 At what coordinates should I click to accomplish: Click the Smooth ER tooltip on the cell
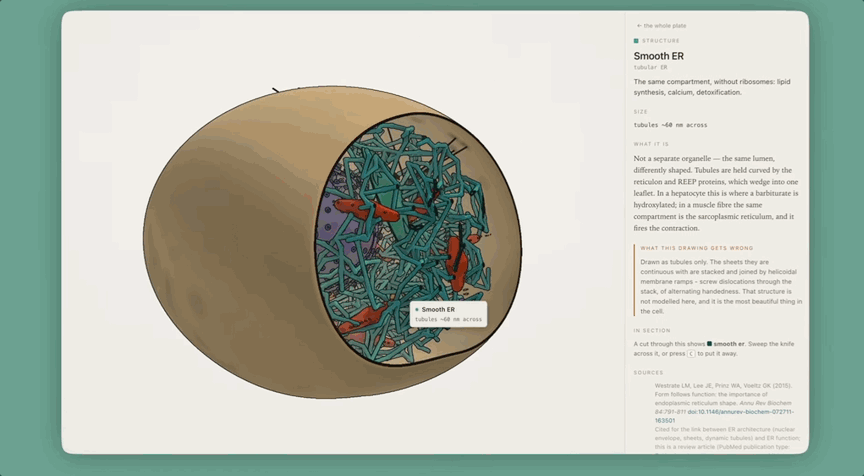(x=448, y=314)
